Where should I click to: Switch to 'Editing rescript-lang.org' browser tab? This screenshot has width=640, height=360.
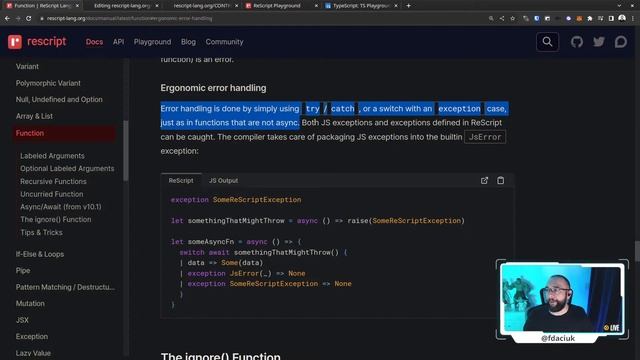click(x=122, y=6)
